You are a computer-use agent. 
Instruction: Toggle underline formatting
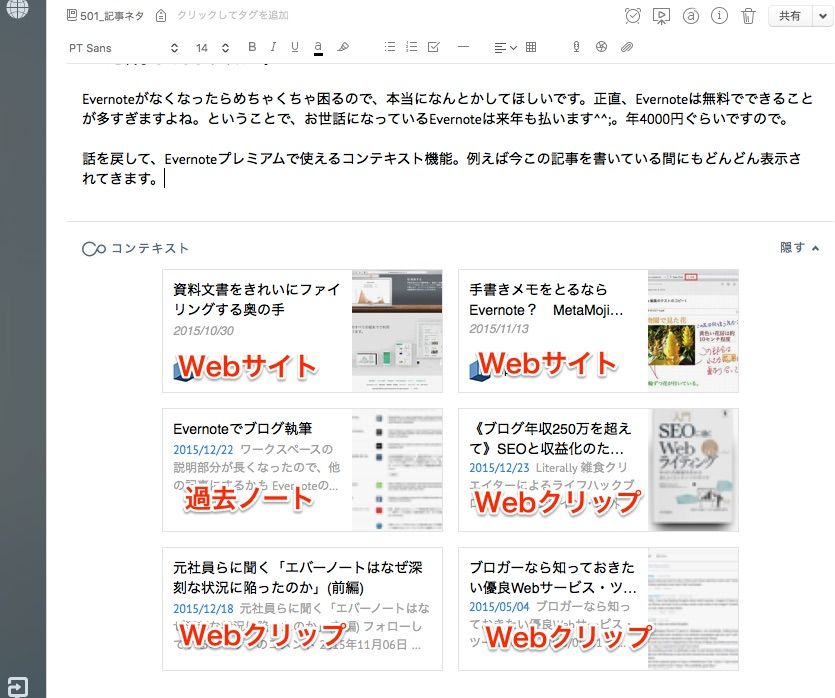(x=294, y=47)
